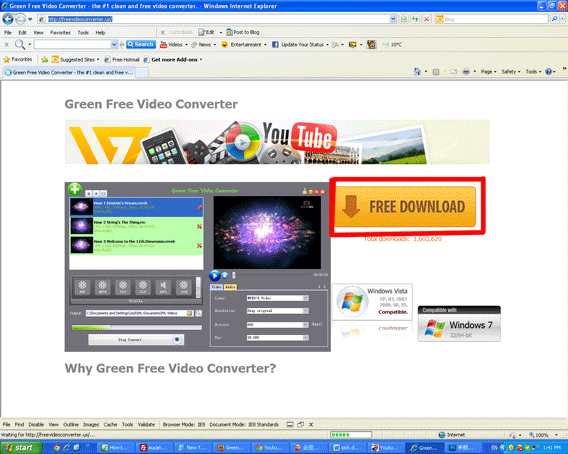Open the Codec dropdown in the converter screenshot
The image size is (568, 454).
click(x=277, y=298)
